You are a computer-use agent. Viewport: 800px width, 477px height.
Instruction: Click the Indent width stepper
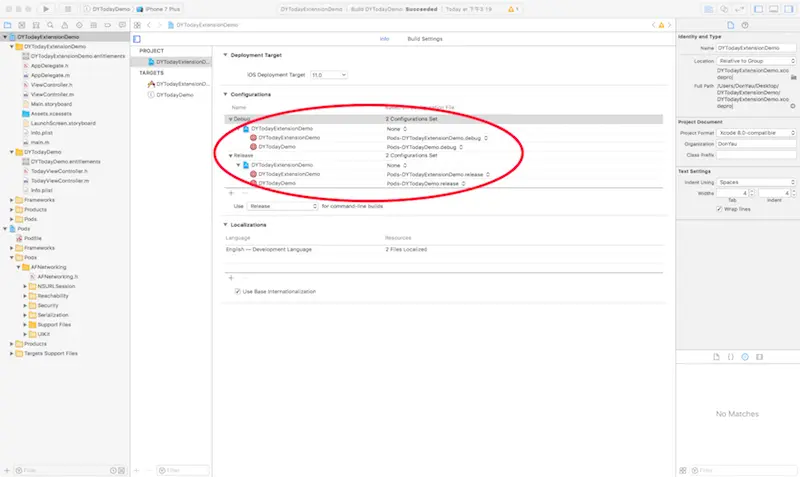[x=793, y=193]
